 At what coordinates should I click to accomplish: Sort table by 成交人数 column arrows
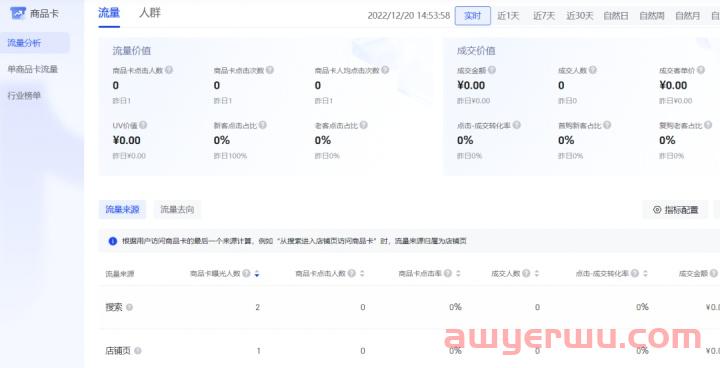(537, 274)
